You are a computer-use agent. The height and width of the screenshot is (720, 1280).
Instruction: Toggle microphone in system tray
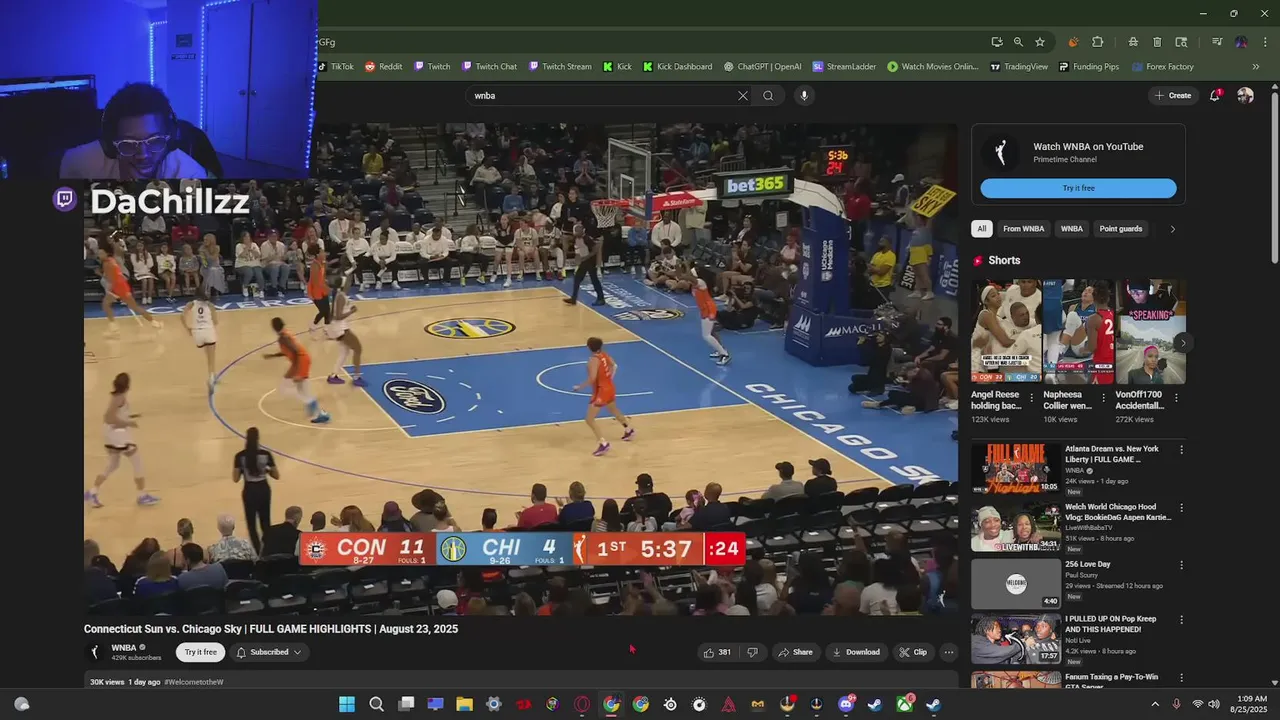tap(1176, 704)
